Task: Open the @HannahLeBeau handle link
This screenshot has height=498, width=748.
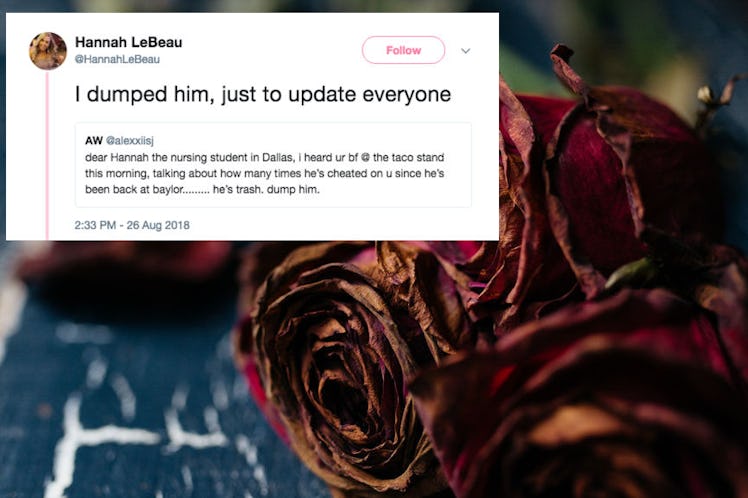Action: click(x=117, y=59)
